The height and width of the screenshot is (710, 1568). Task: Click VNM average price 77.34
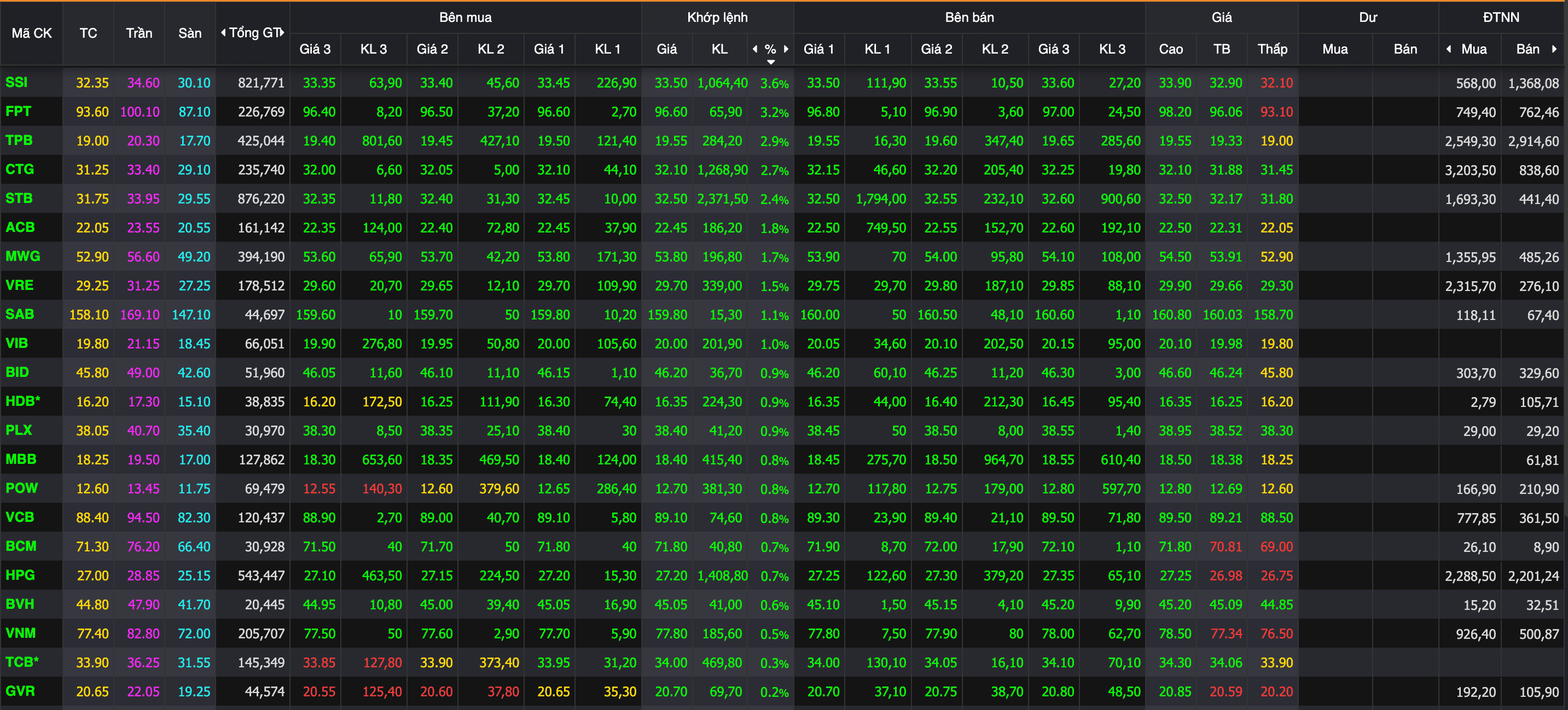point(1226,633)
